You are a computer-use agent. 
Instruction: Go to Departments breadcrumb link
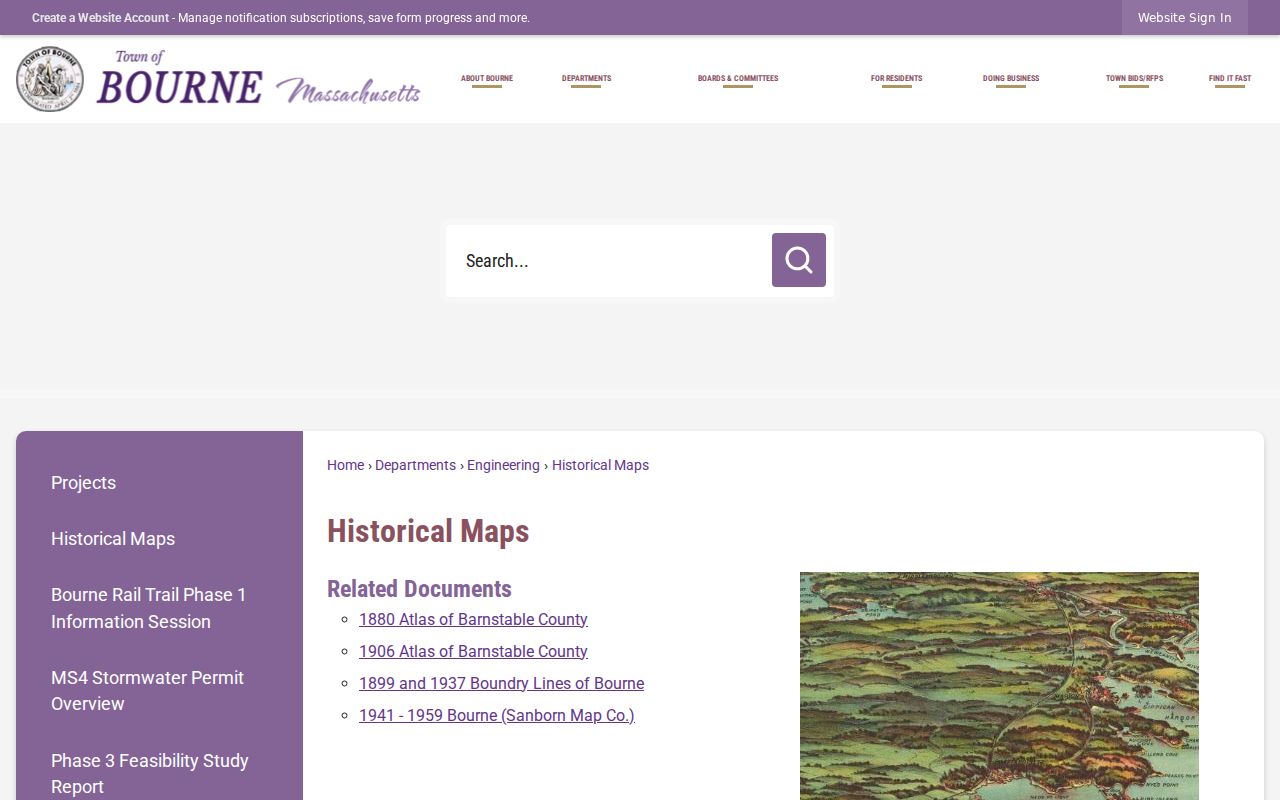pos(415,465)
